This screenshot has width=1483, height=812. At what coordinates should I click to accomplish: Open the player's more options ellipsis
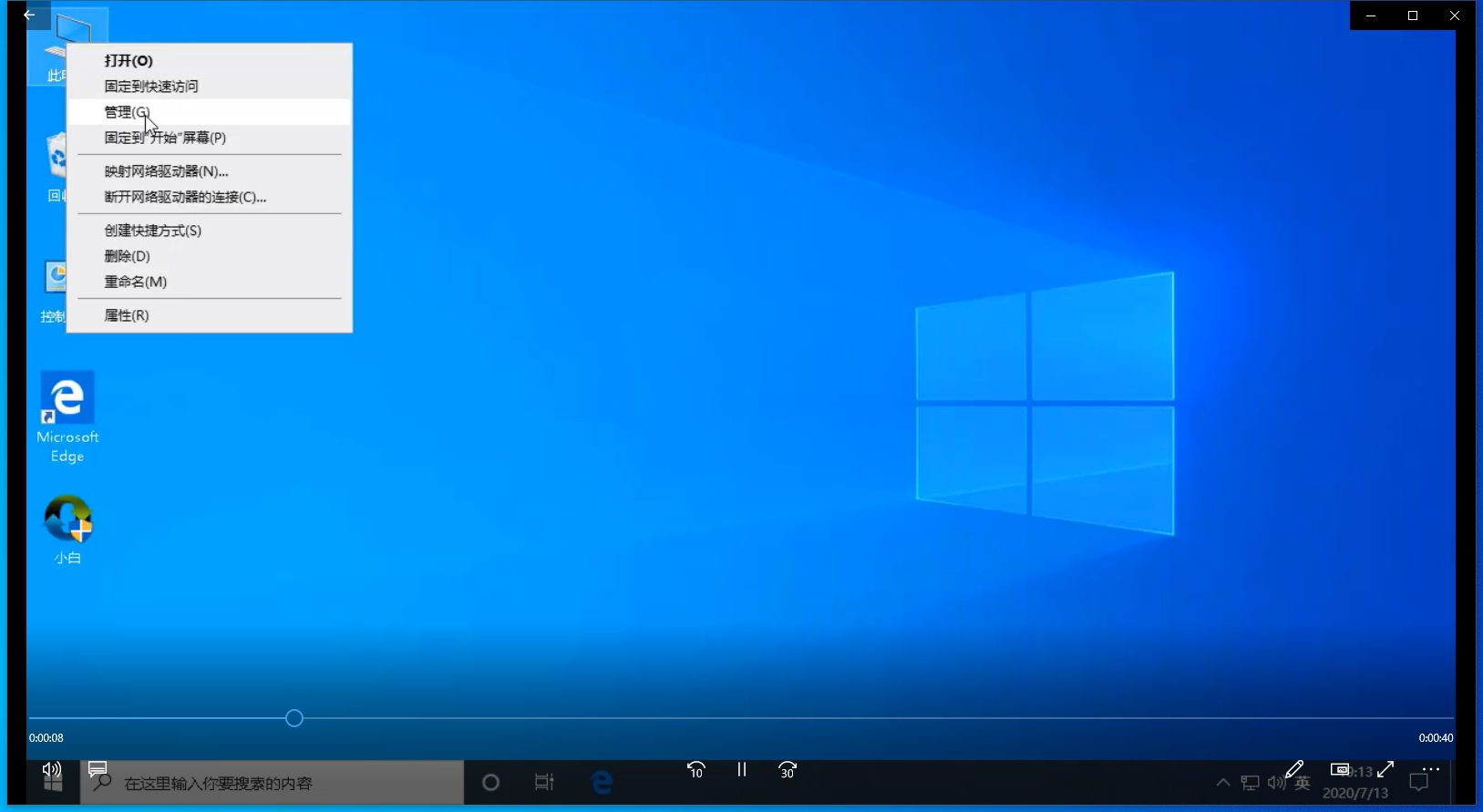pos(1431,770)
